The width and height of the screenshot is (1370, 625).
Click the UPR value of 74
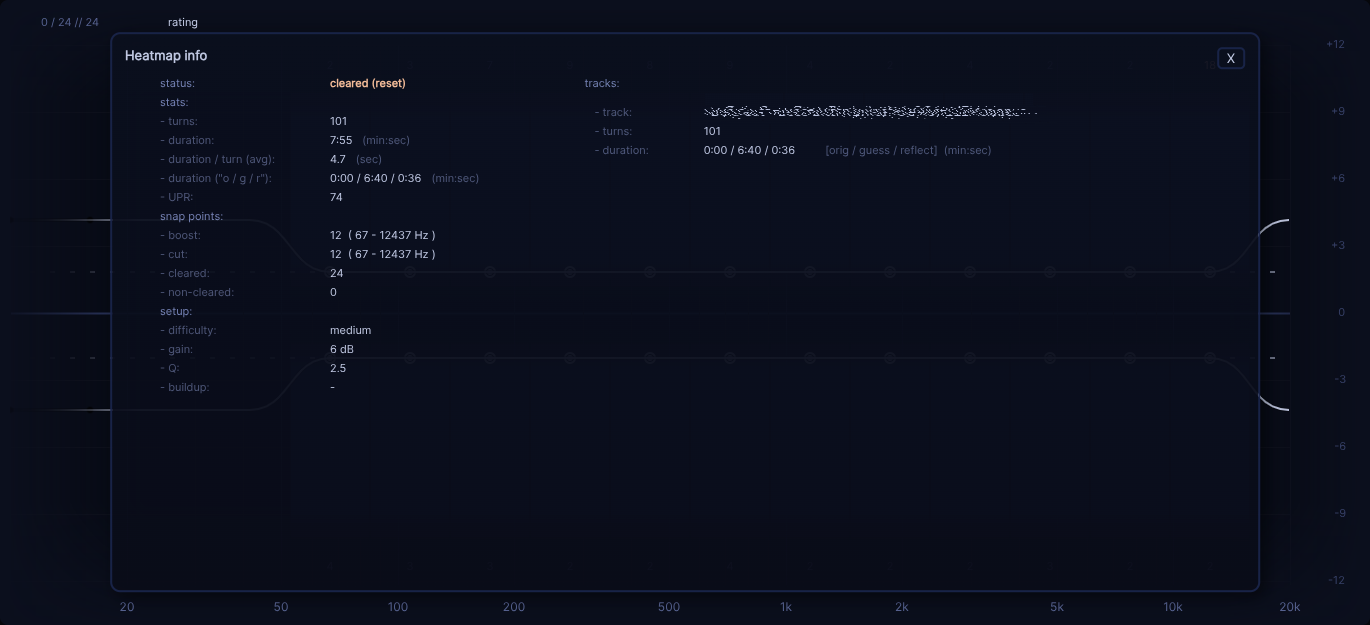336,197
